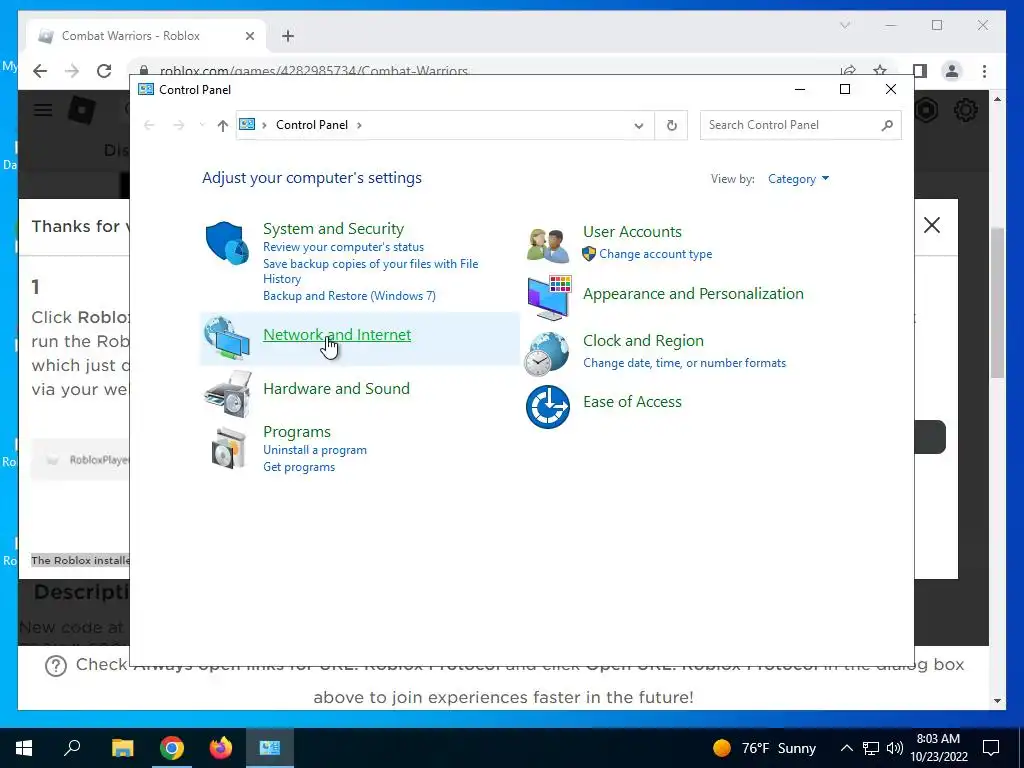Viewport: 1024px width, 768px height.
Task: Click the Network and Internet globe icon
Action: (227, 338)
